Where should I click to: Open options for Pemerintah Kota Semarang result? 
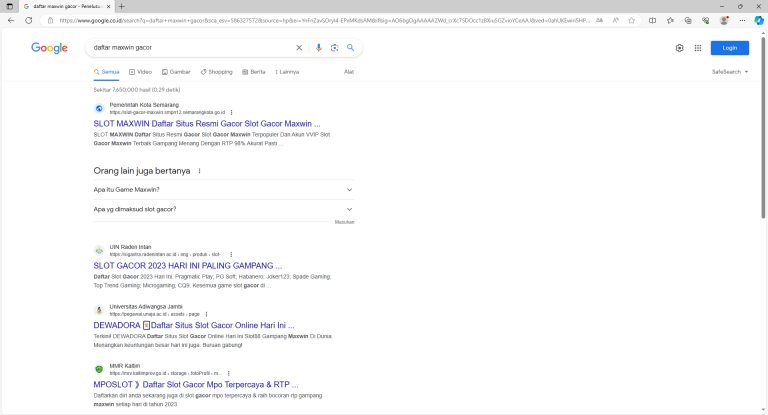231,112
